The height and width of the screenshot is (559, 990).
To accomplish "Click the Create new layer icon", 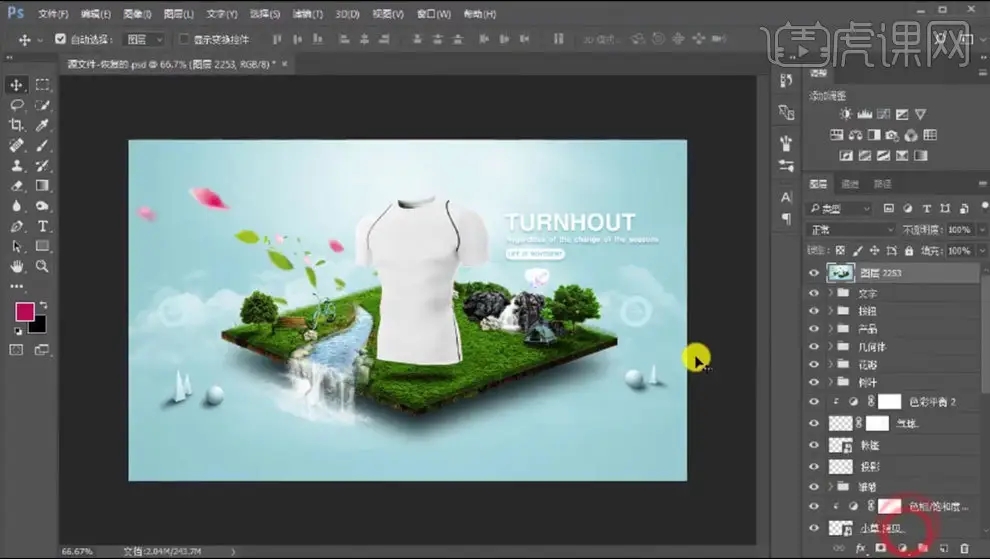I will (x=944, y=548).
